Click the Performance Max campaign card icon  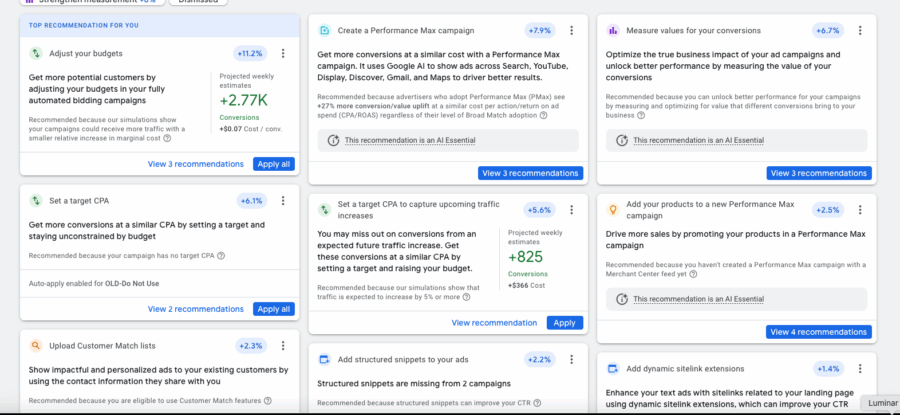(x=324, y=31)
